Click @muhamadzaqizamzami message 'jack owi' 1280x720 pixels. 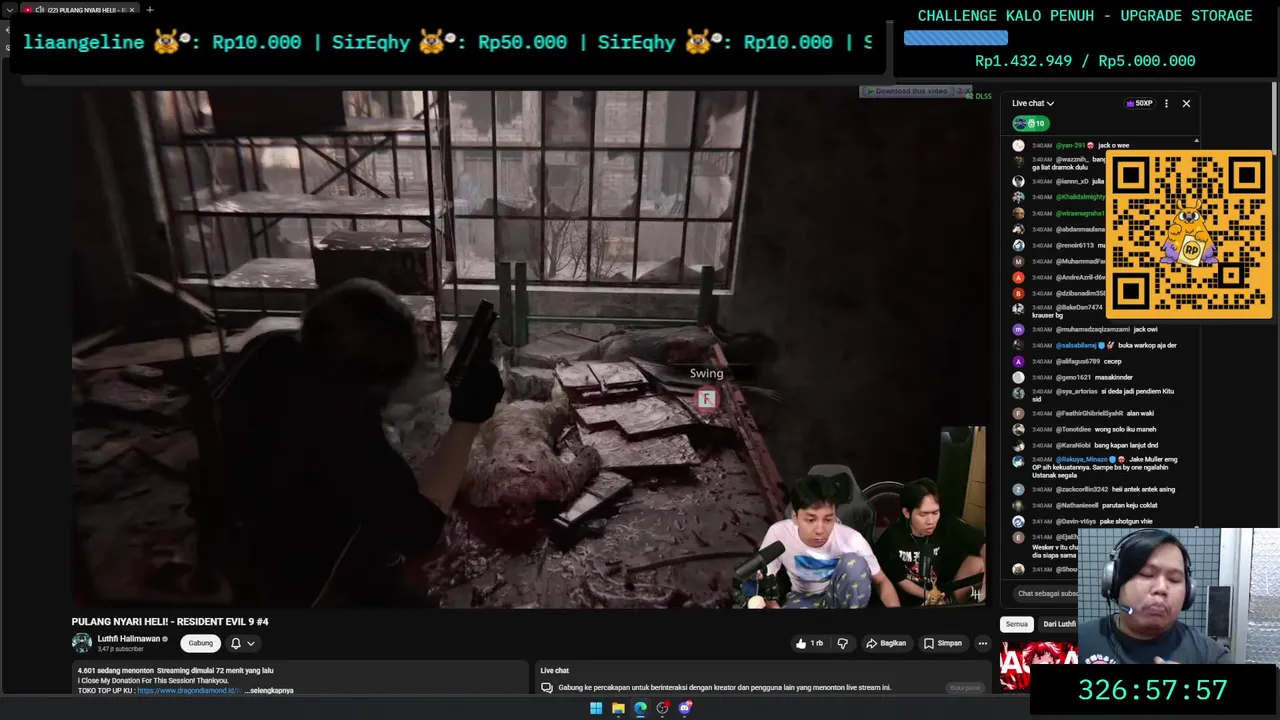[x=1145, y=329]
